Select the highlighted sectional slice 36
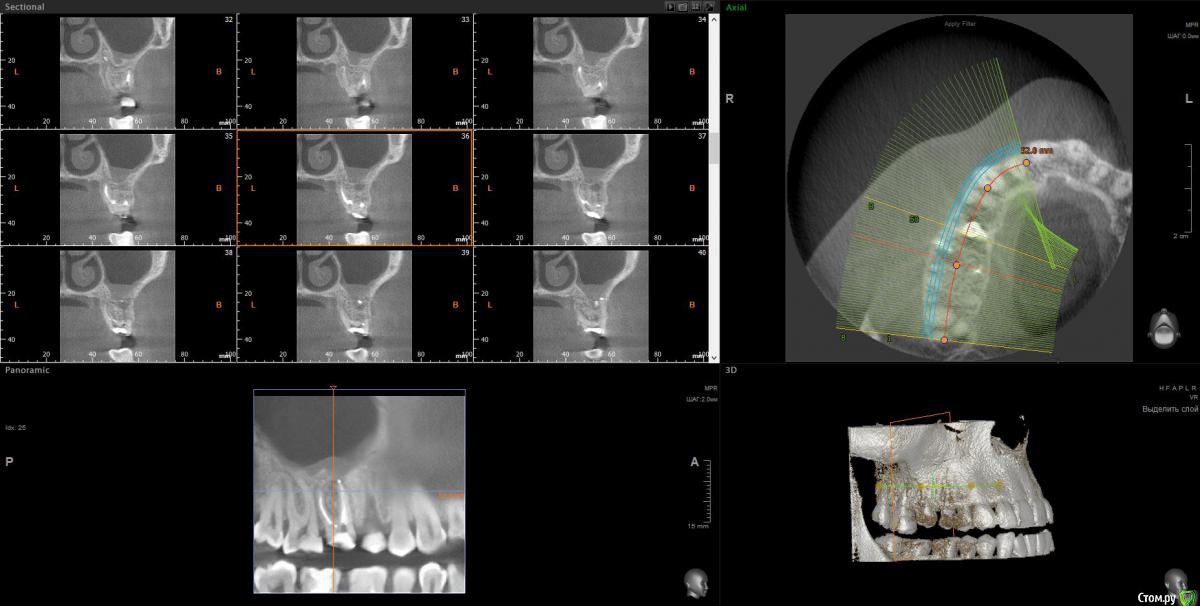Viewport: 1200px width, 606px height. [x=354, y=188]
